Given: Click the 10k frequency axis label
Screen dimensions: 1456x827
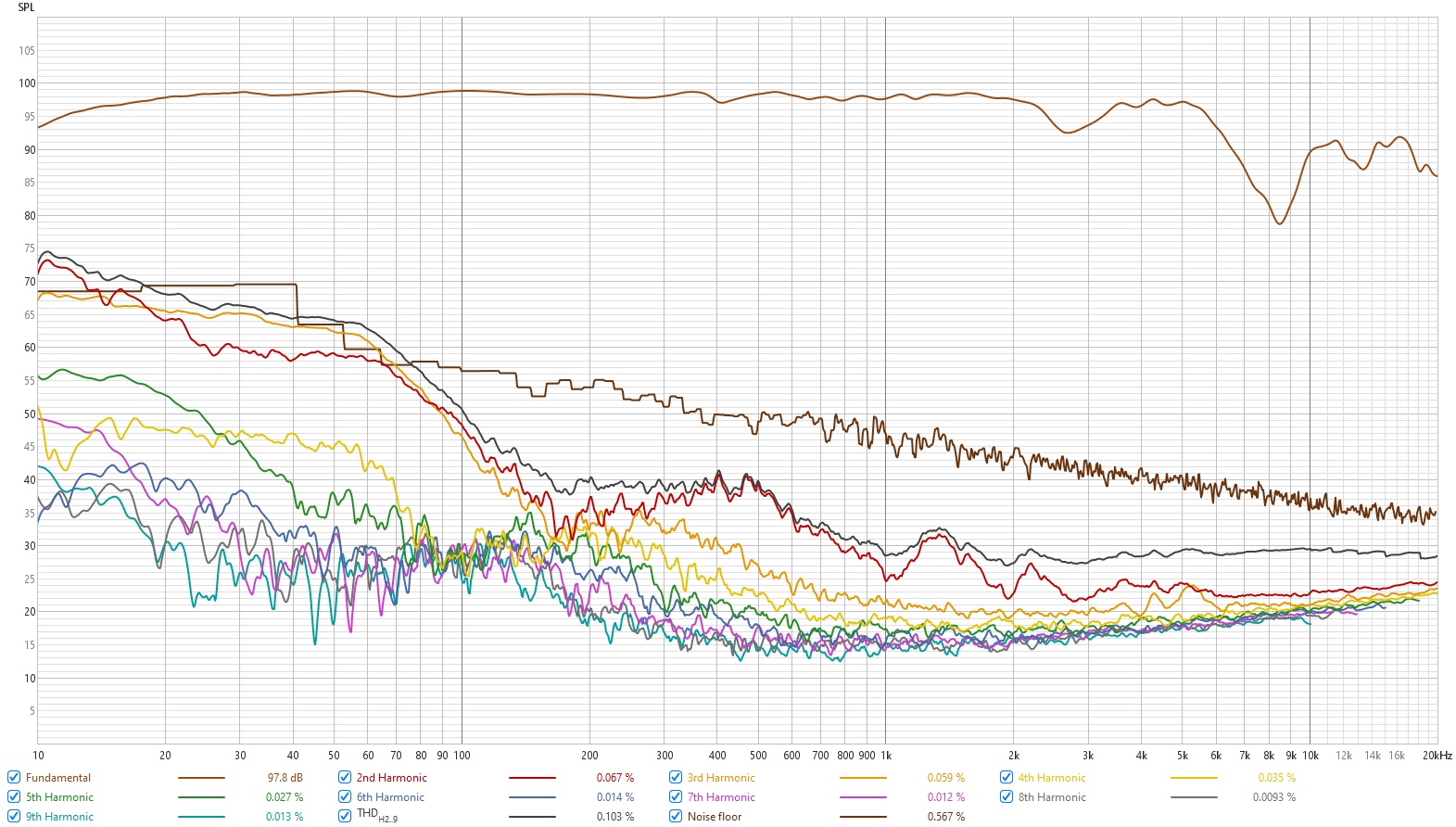Looking at the screenshot, I should (x=1310, y=756).
